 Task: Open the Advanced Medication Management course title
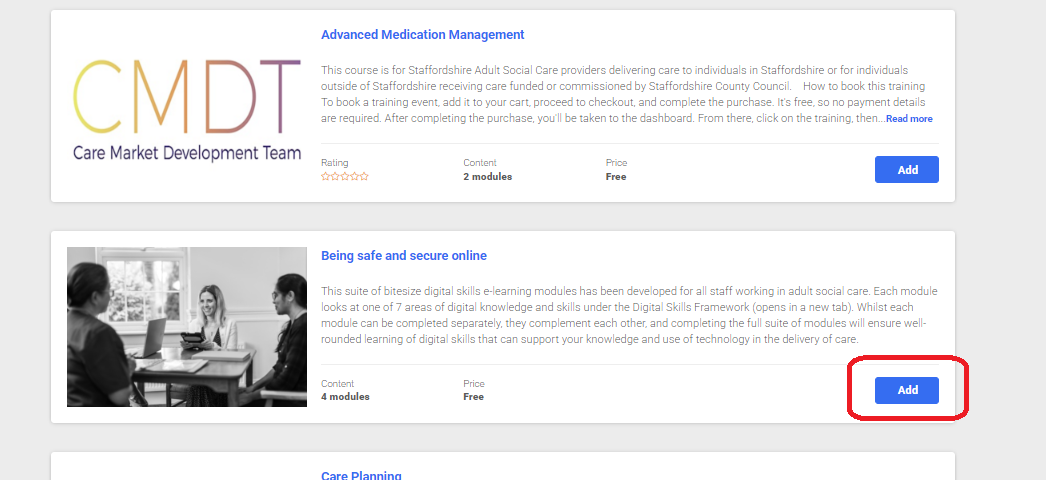(422, 35)
